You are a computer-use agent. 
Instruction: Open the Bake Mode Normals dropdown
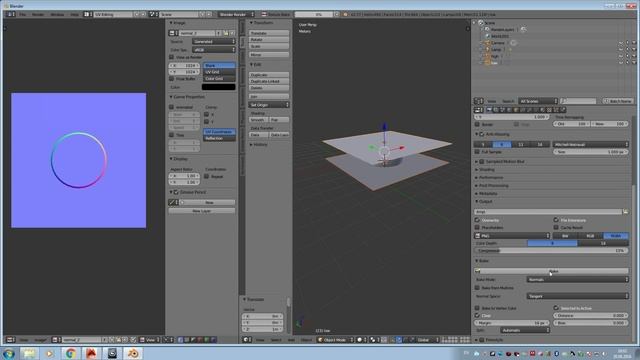[x=578, y=279]
